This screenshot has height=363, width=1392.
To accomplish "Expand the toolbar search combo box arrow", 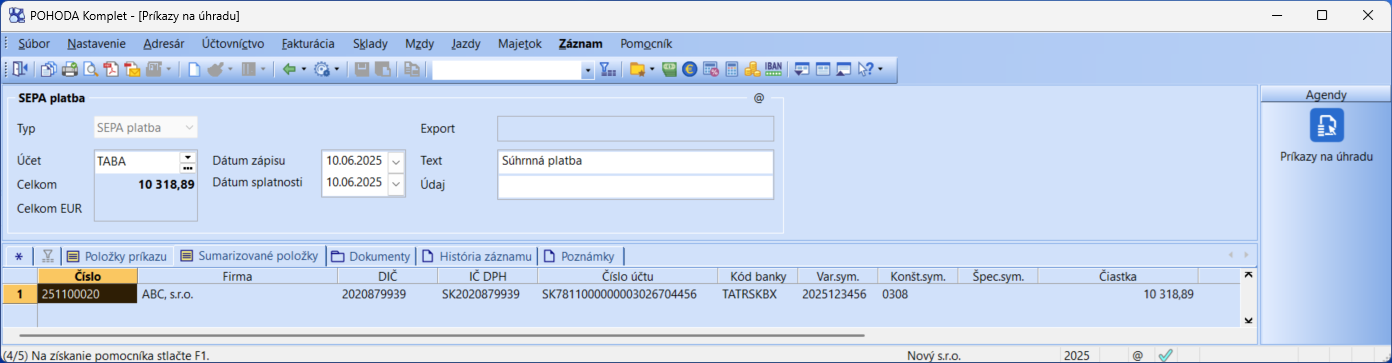I will click(587, 70).
